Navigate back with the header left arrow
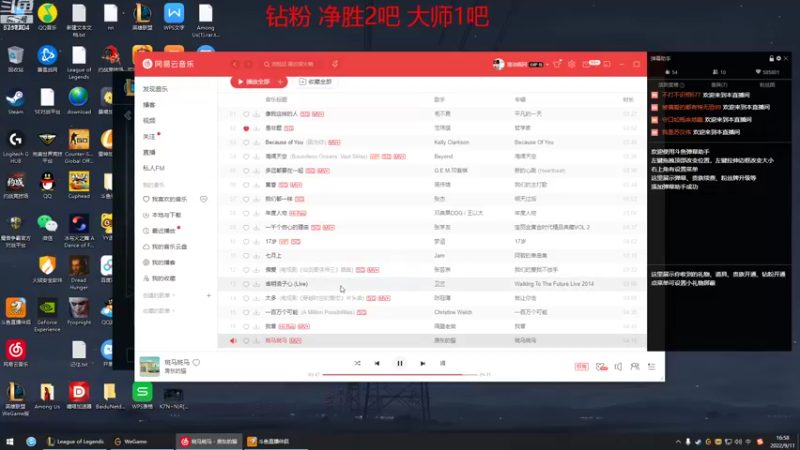Viewport: 800px width, 450px height. tap(235, 64)
